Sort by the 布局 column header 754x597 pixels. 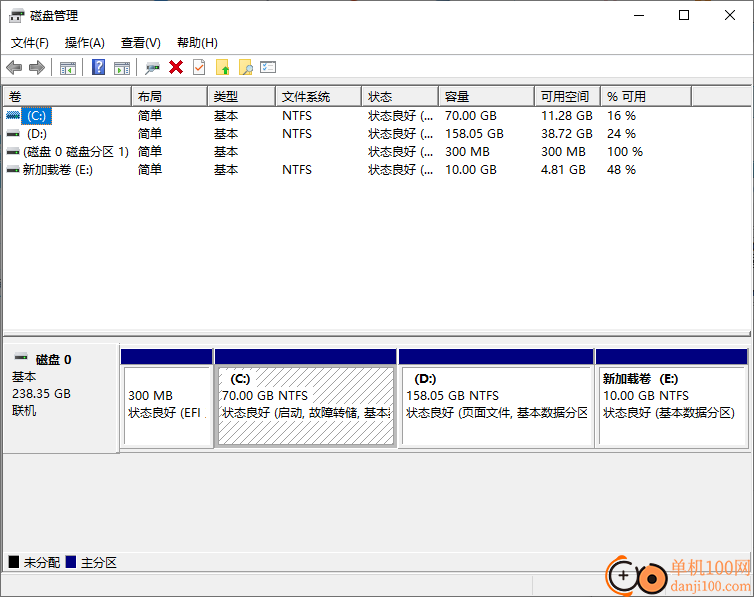pyautogui.click(x=169, y=97)
